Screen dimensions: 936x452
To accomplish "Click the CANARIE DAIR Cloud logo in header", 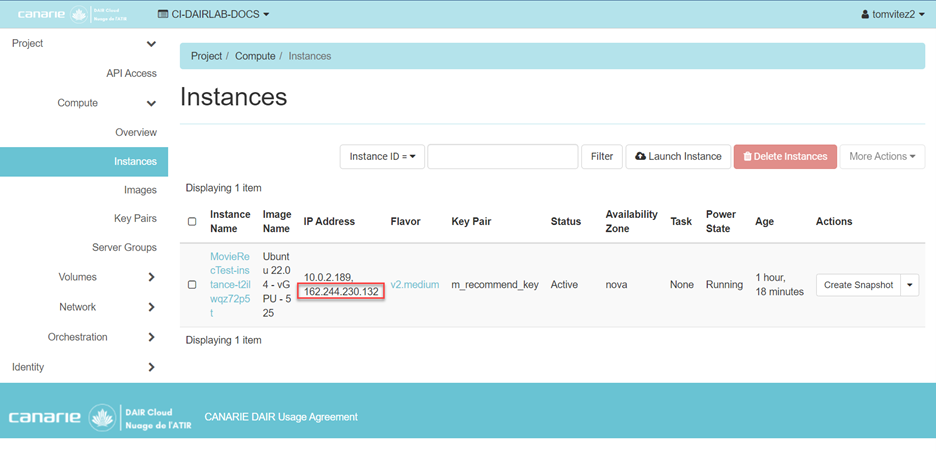I will click(x=77, y=15).
